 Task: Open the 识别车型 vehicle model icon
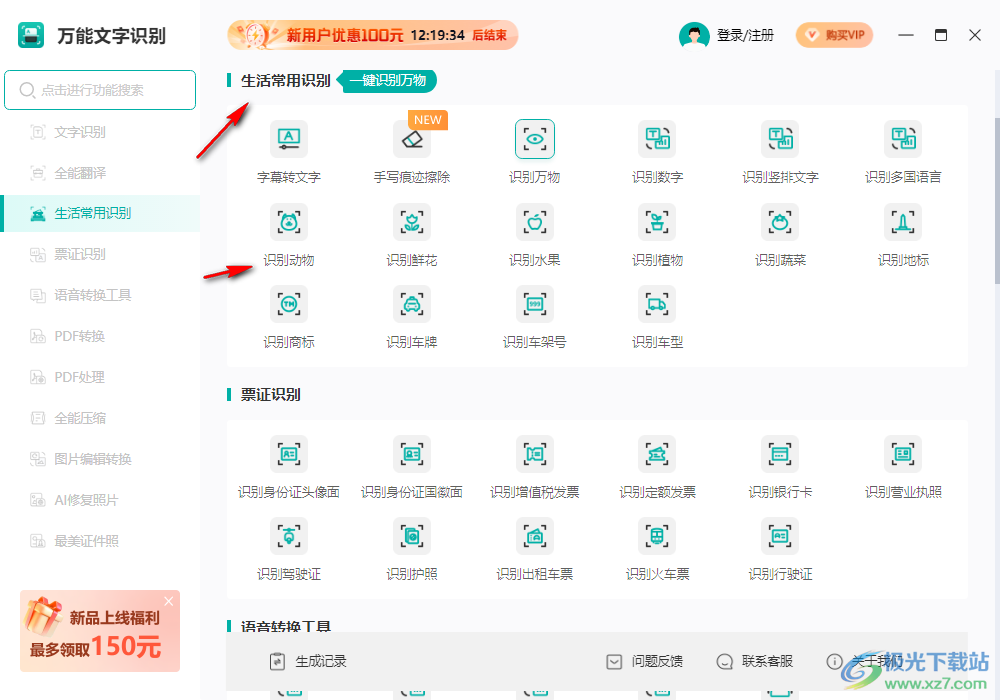pos(658,304)
